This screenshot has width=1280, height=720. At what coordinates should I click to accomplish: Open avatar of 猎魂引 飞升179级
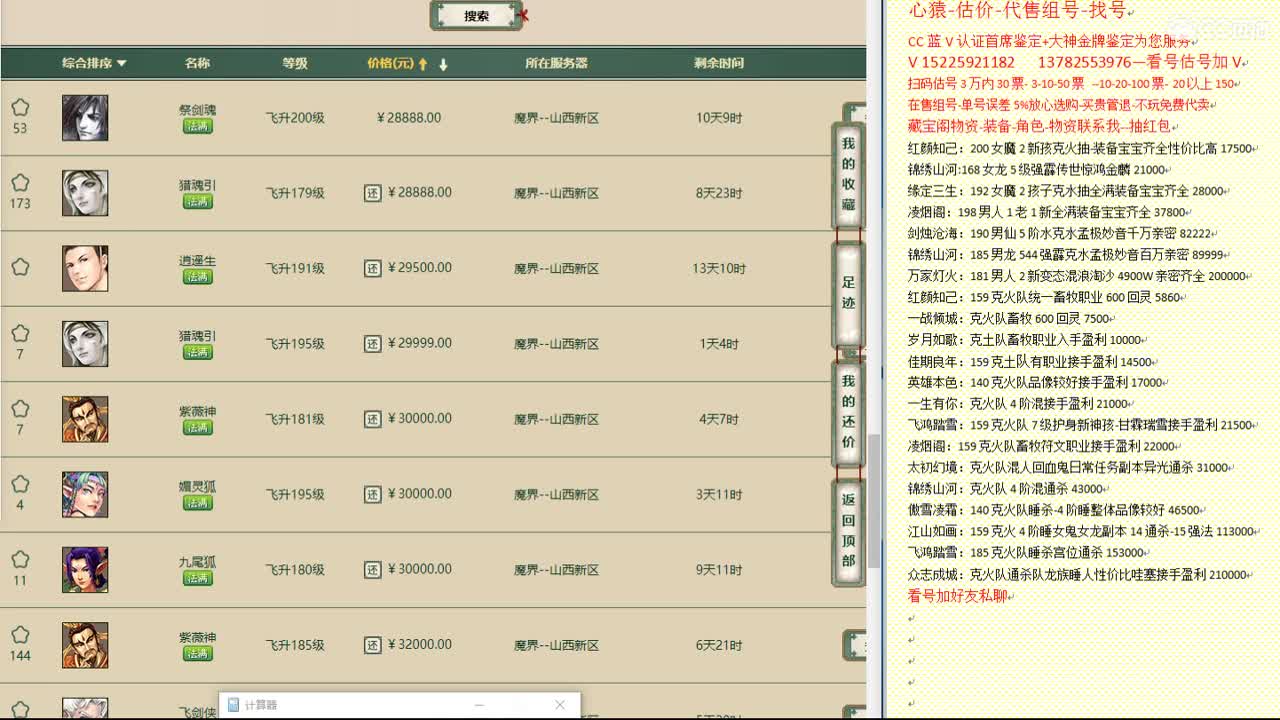(x=85, y=193)
